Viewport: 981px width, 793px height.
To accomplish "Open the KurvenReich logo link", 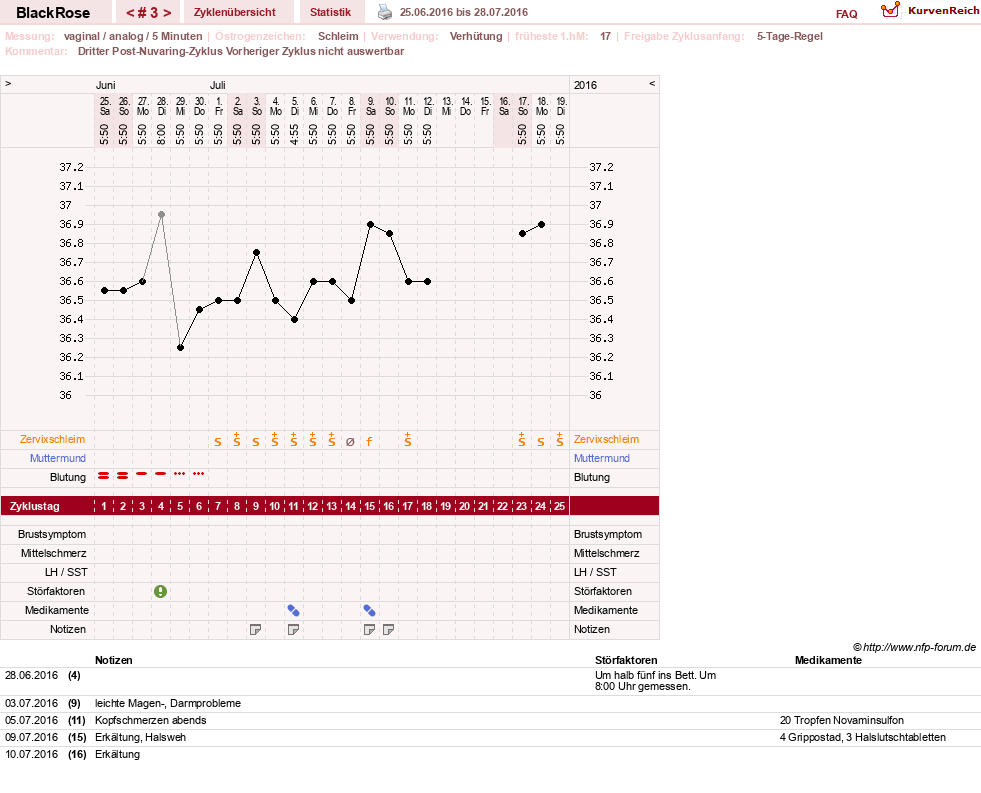I will (929, 10).
